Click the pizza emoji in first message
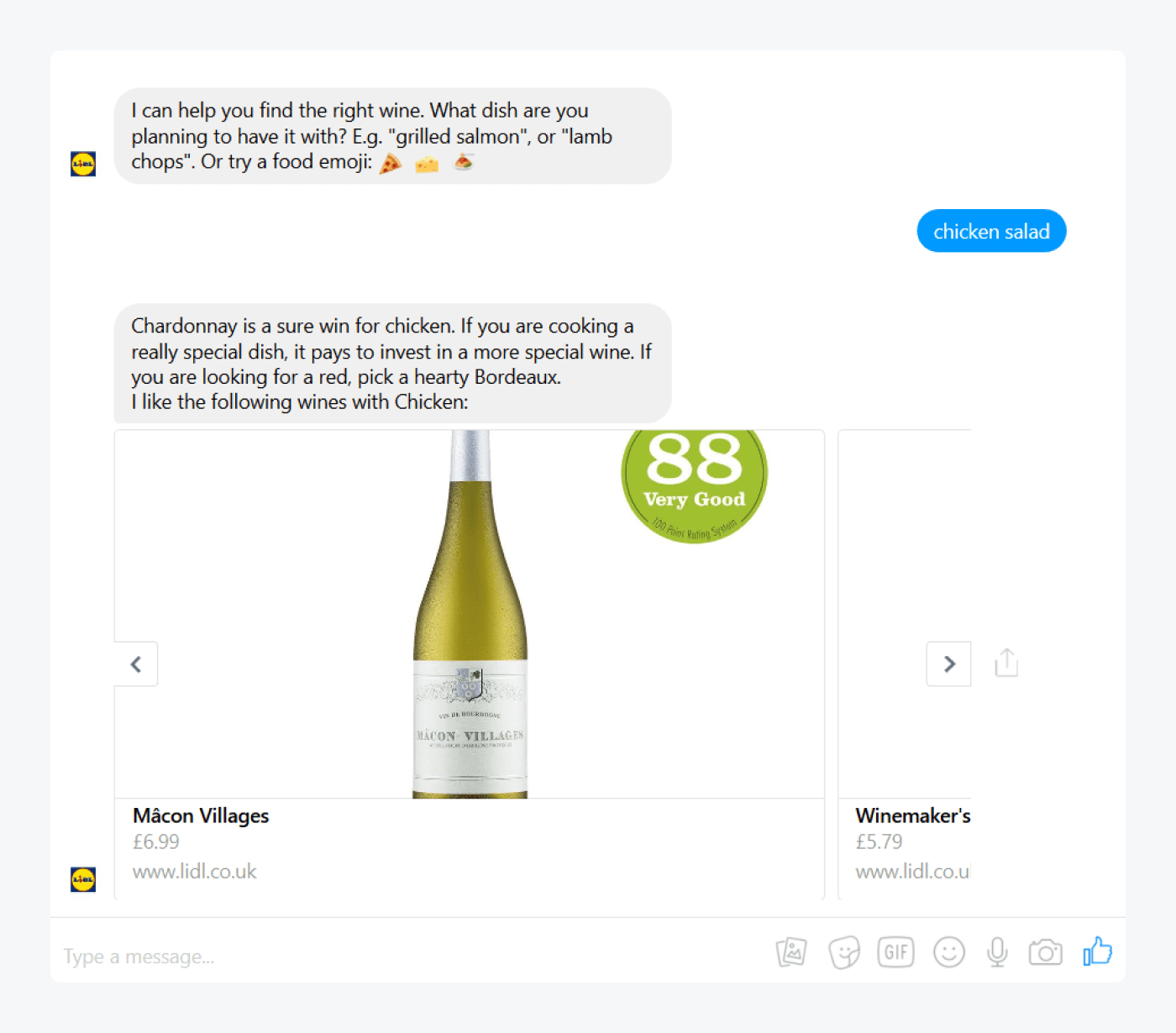Viewport: 1176px width, 1033px height. (x=391, y=163)
